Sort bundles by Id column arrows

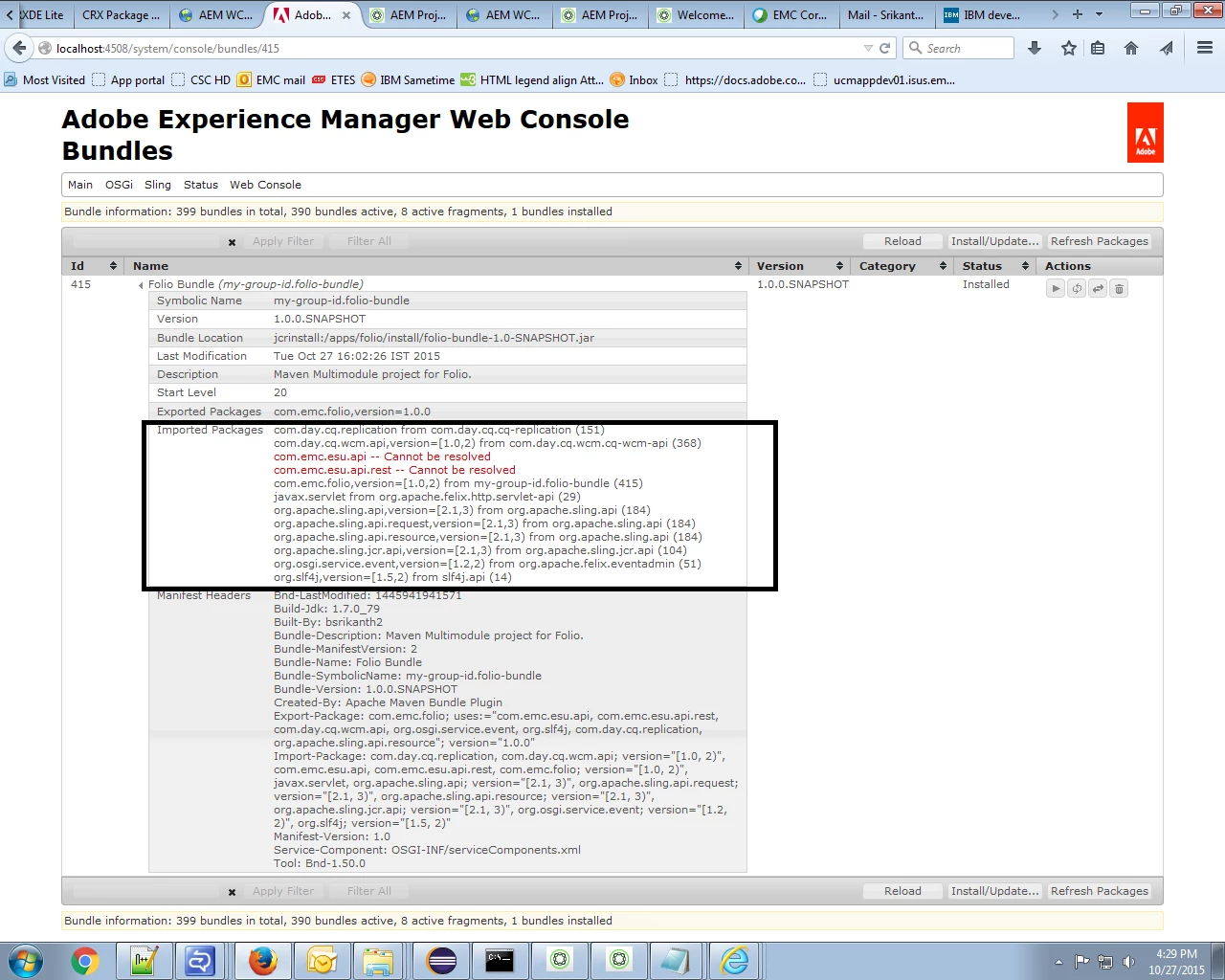[113, 266]
